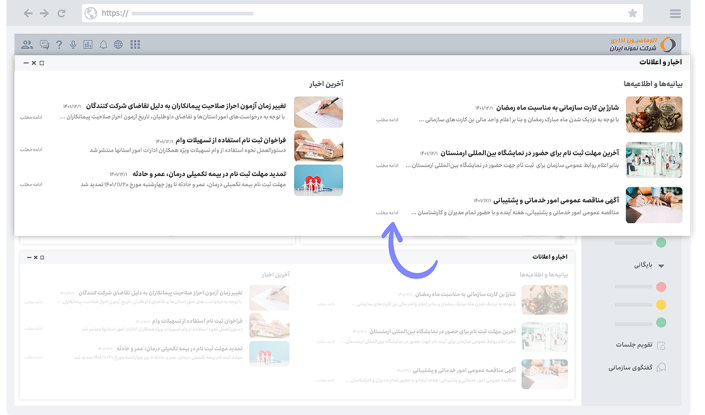Screen dimensions: 705x415
Task: Open the apps grid icon
Action: click(135, 45)
